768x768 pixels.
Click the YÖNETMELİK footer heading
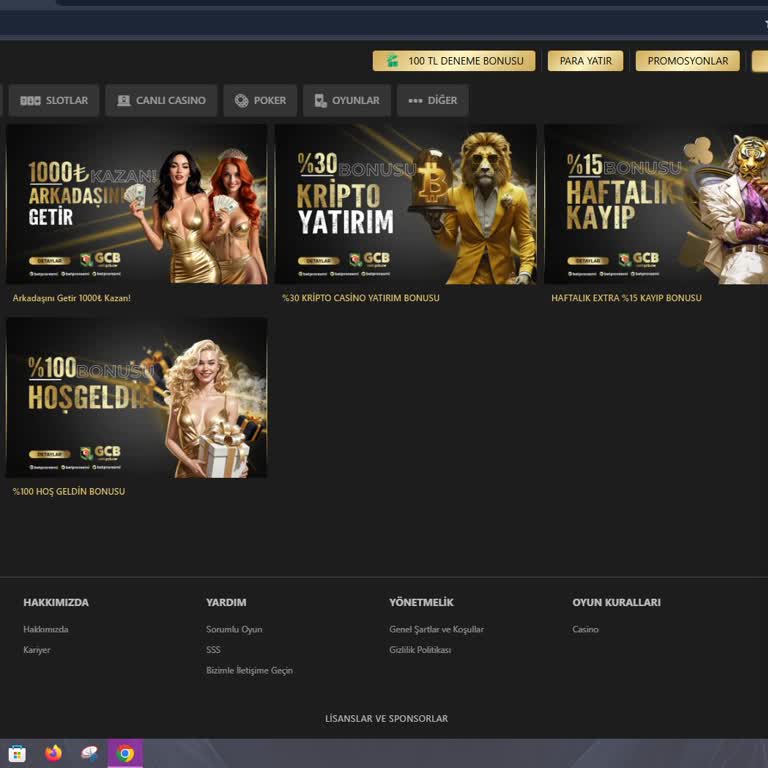(x=422, y=602)
